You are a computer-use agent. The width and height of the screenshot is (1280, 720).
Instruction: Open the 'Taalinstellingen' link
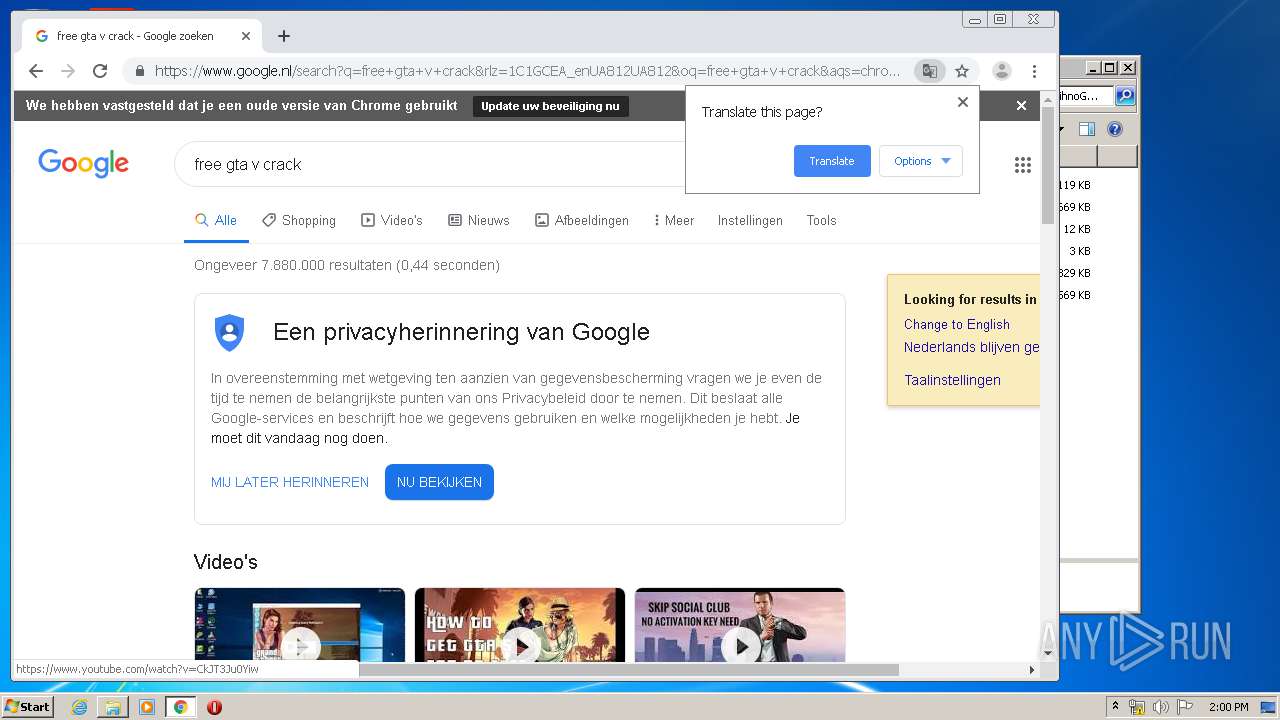point(952,380)
